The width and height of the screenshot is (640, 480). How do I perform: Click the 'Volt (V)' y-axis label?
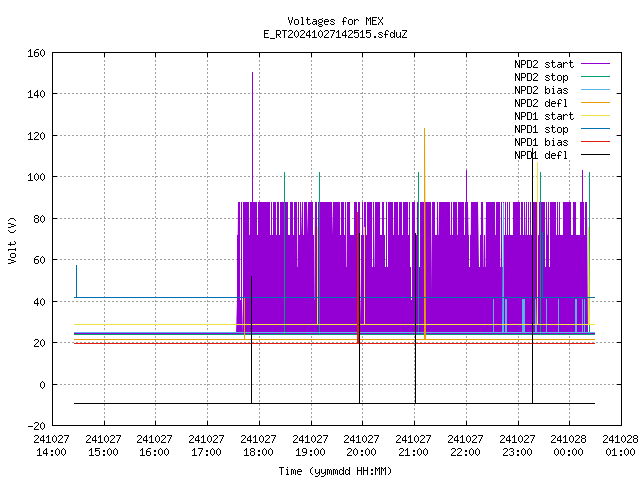pos(12,240)
